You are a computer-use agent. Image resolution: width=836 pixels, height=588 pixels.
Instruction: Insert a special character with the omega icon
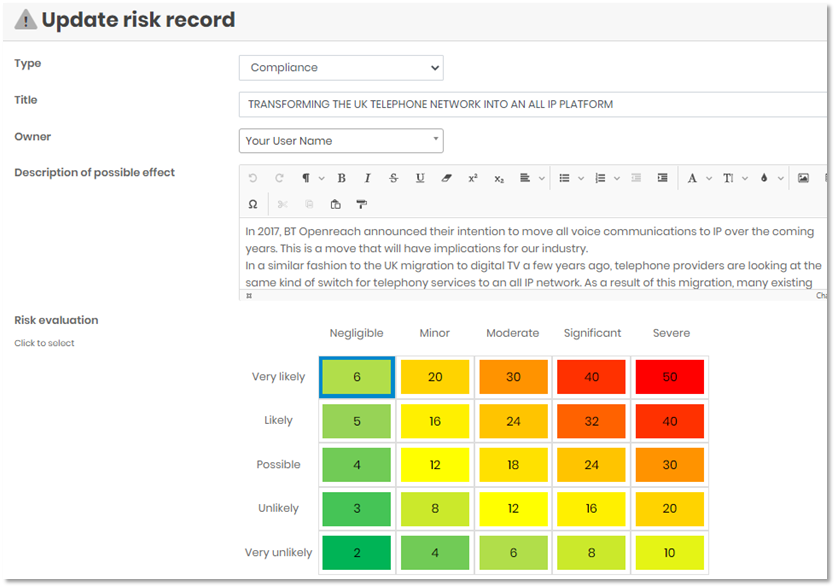pos(253,204)
